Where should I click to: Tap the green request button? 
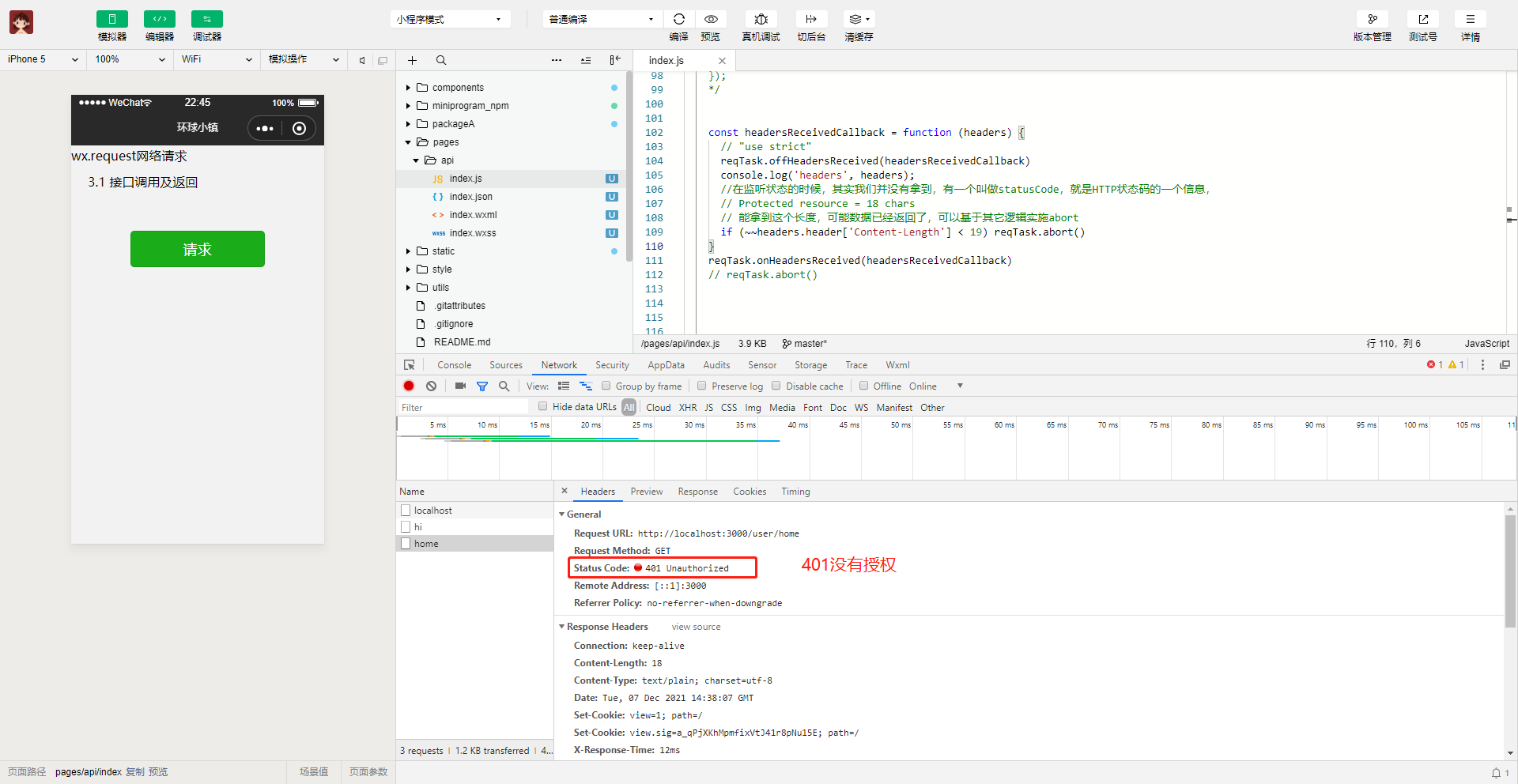(x=198, y=249)
